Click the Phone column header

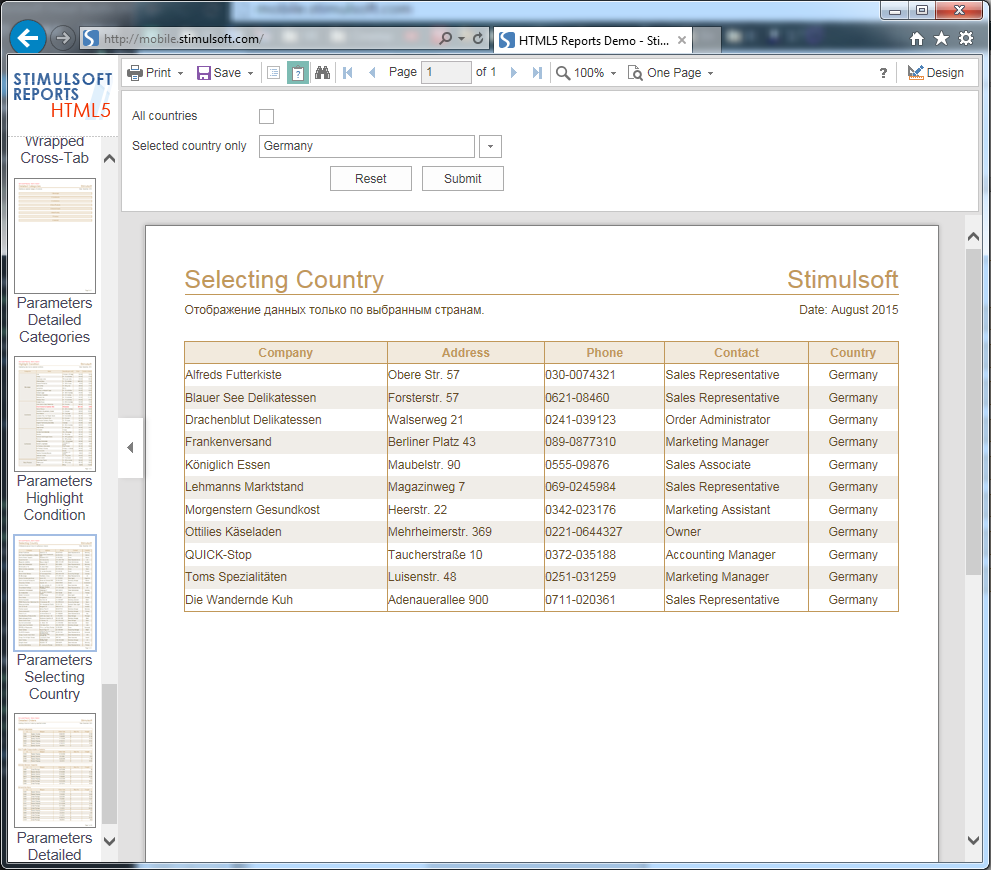point(604,353)
